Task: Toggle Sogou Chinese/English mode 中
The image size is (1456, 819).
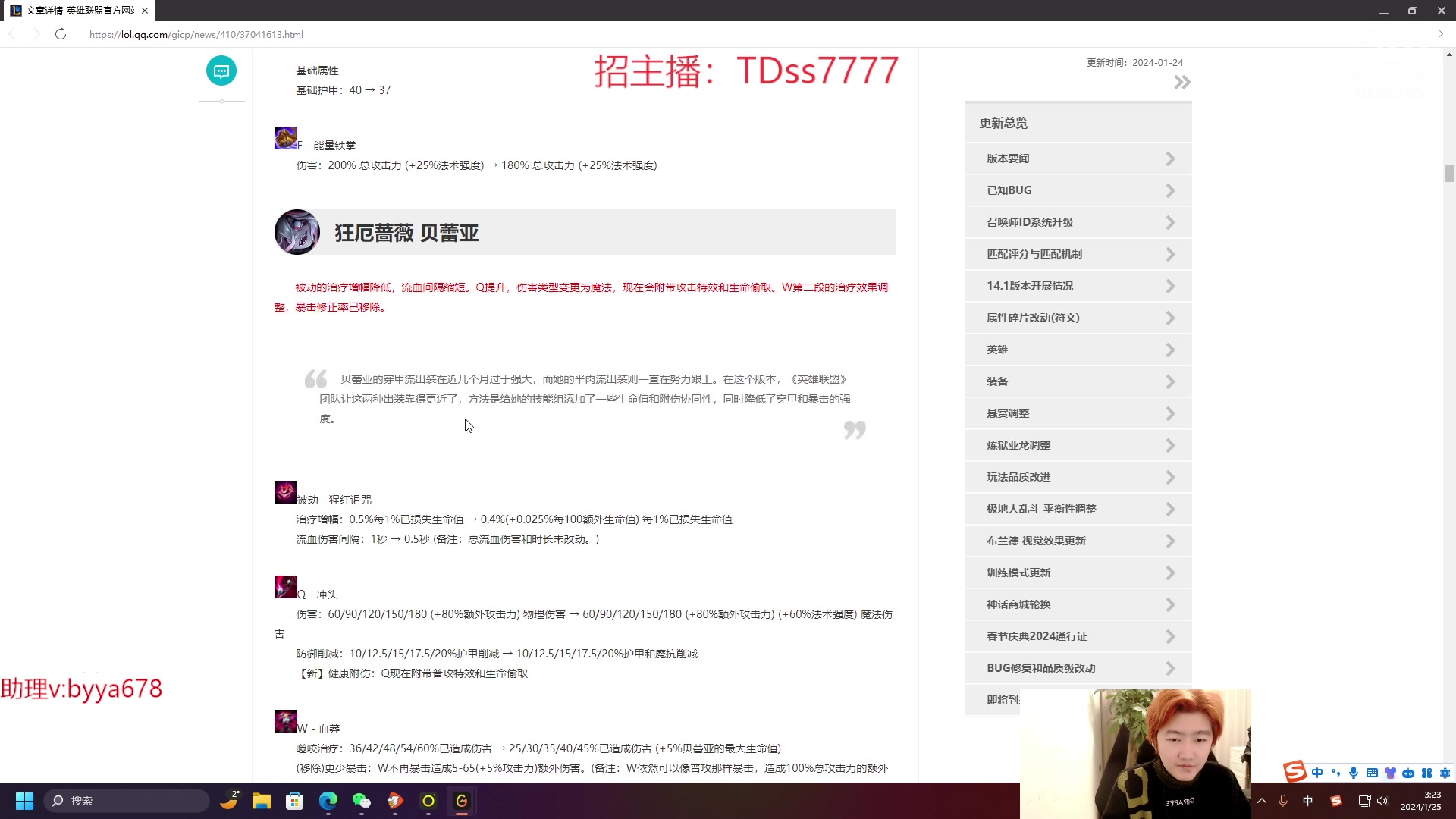Action: tap(1317, 773)
